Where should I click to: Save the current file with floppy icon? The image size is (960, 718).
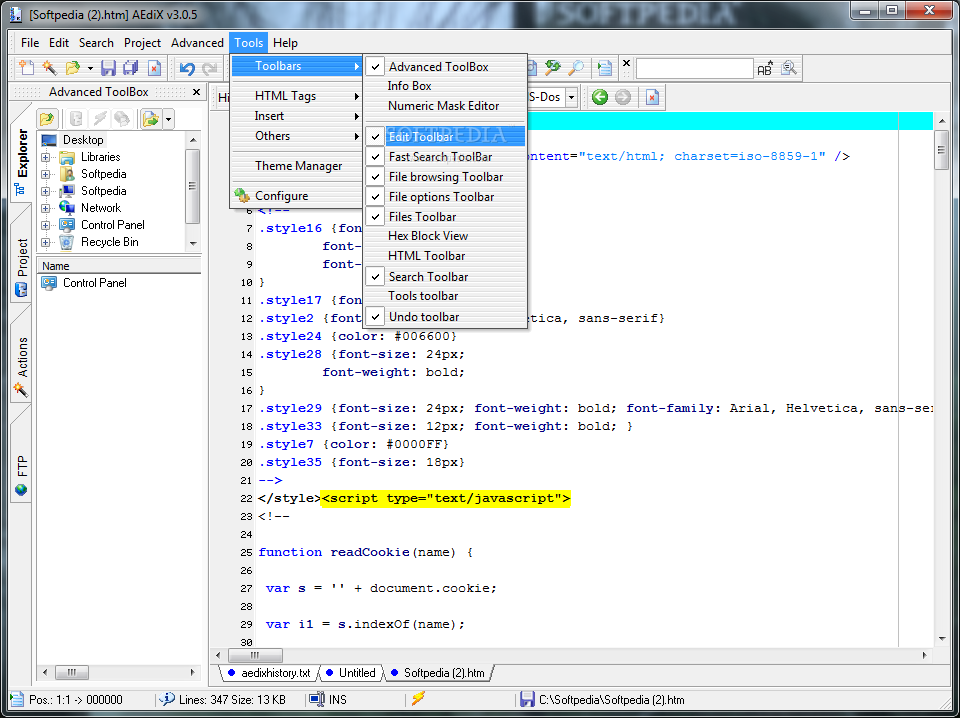pos(108,67)
